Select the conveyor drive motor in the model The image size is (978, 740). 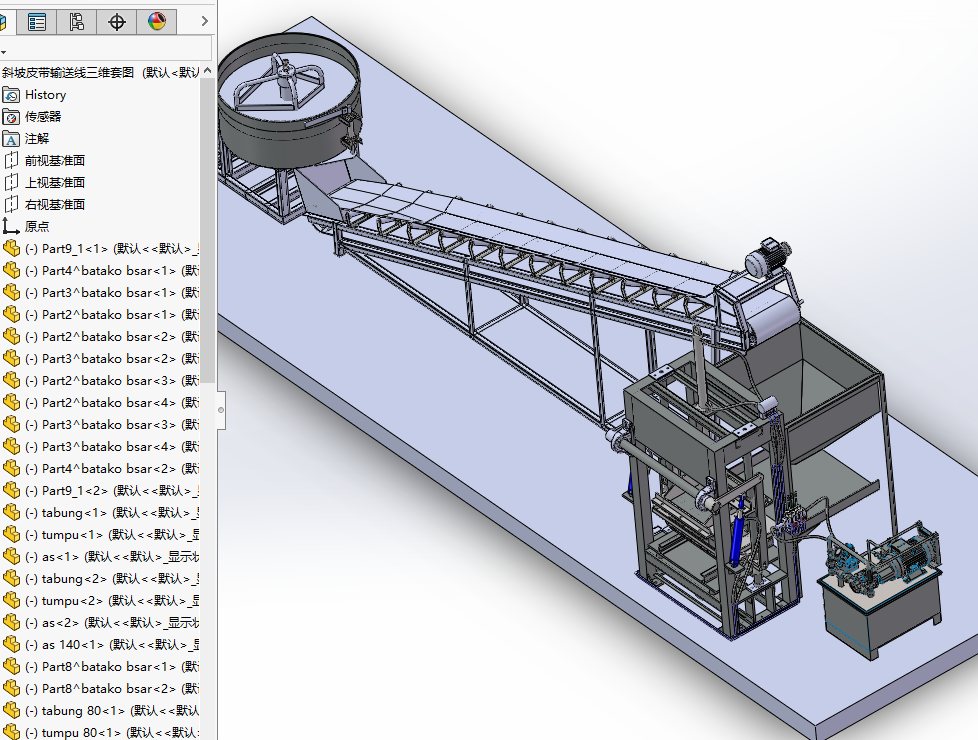(x=768, y=256)
